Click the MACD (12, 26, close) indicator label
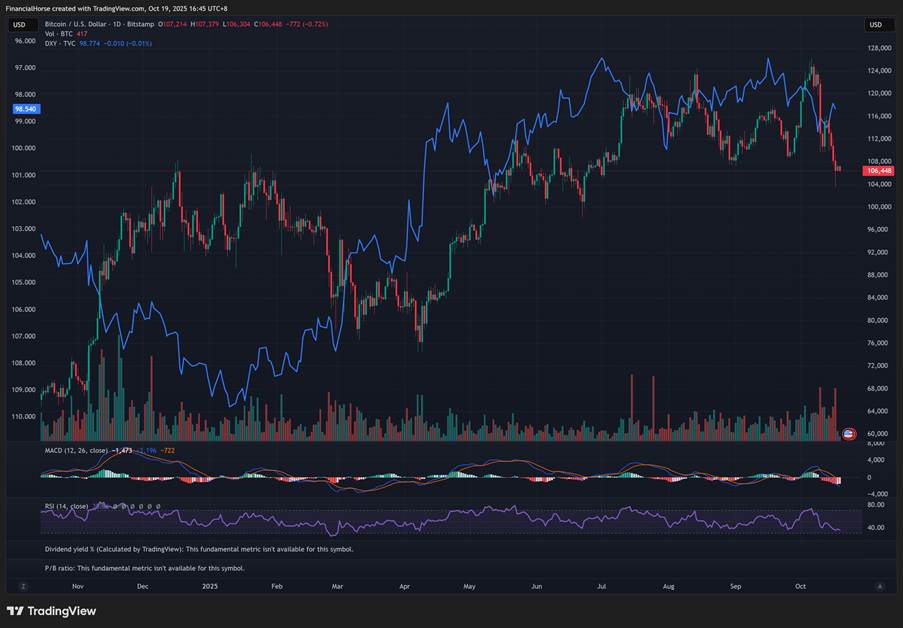The width and height of the screenshot is (903, 628). pos(77,451)
